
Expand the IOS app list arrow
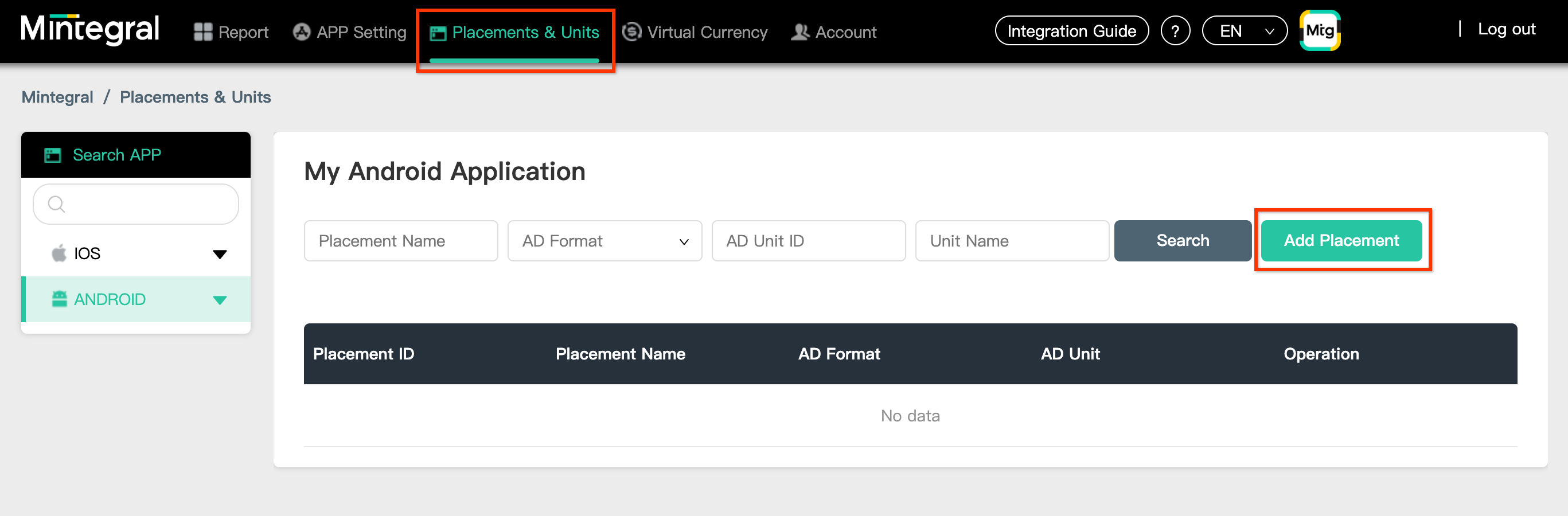(x=220, y=255)
